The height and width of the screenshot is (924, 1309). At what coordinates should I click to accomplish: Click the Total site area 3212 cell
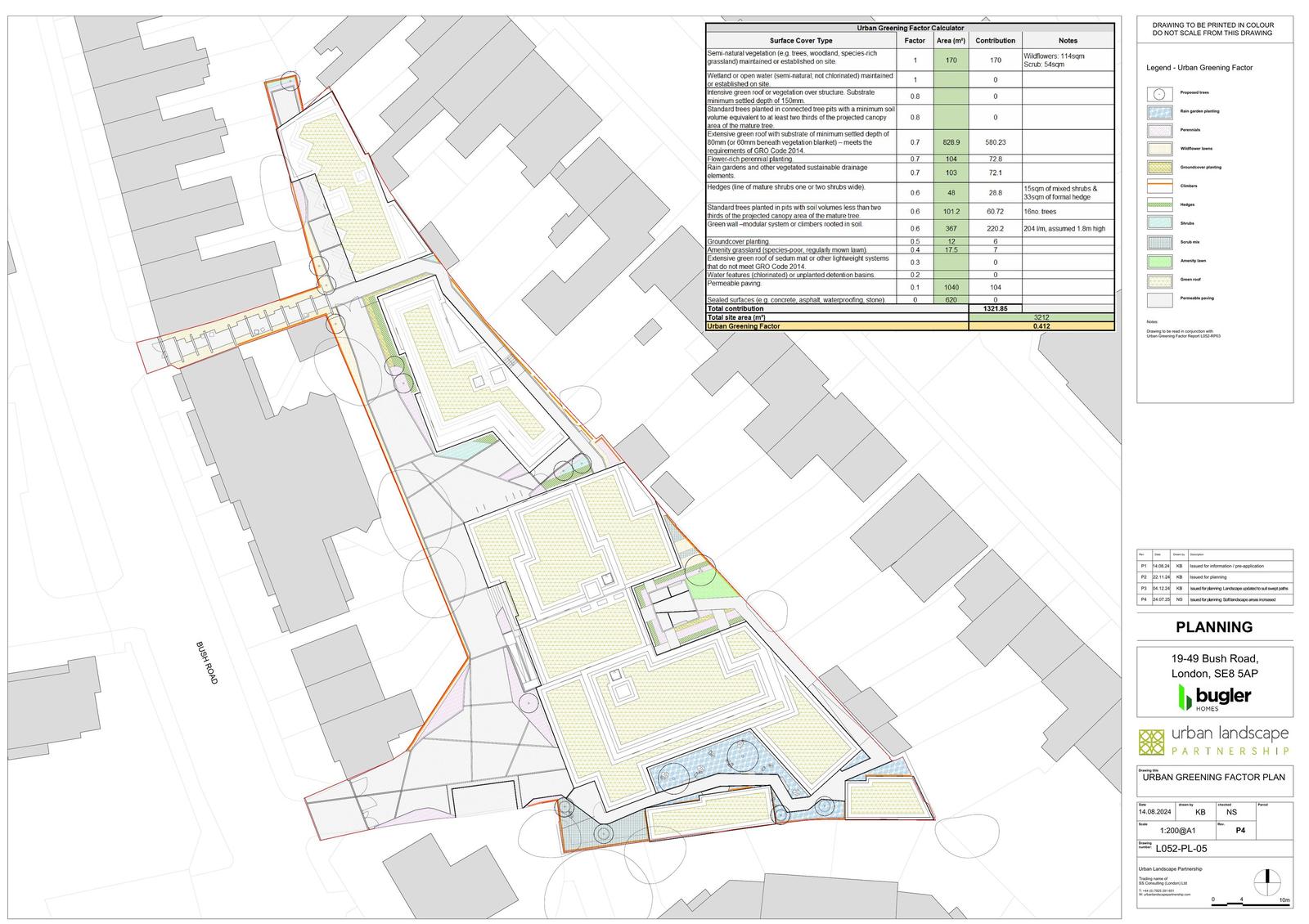[x=1041, y=317]
